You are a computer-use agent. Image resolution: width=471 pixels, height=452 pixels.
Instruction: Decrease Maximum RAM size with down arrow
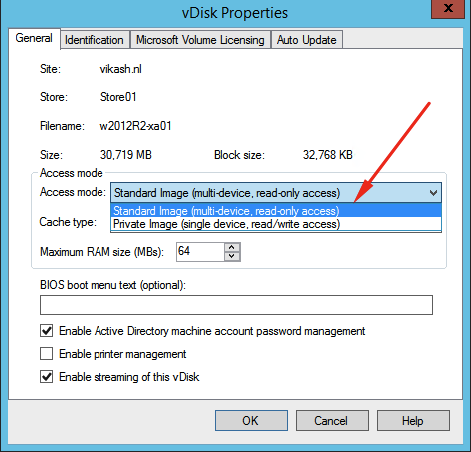[232, 256]
